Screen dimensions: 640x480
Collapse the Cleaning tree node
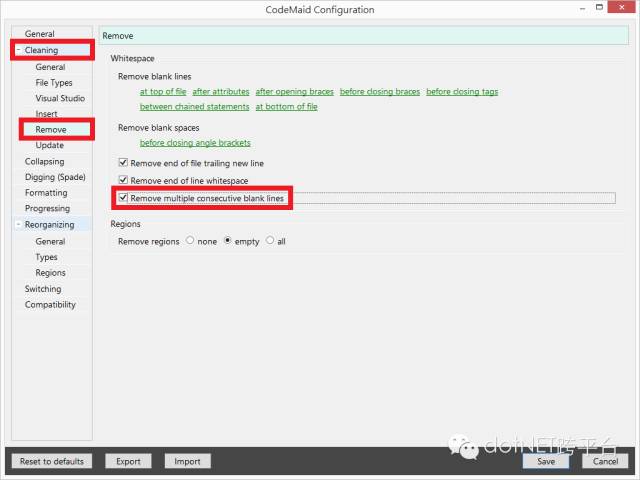[x=18, y=50]
